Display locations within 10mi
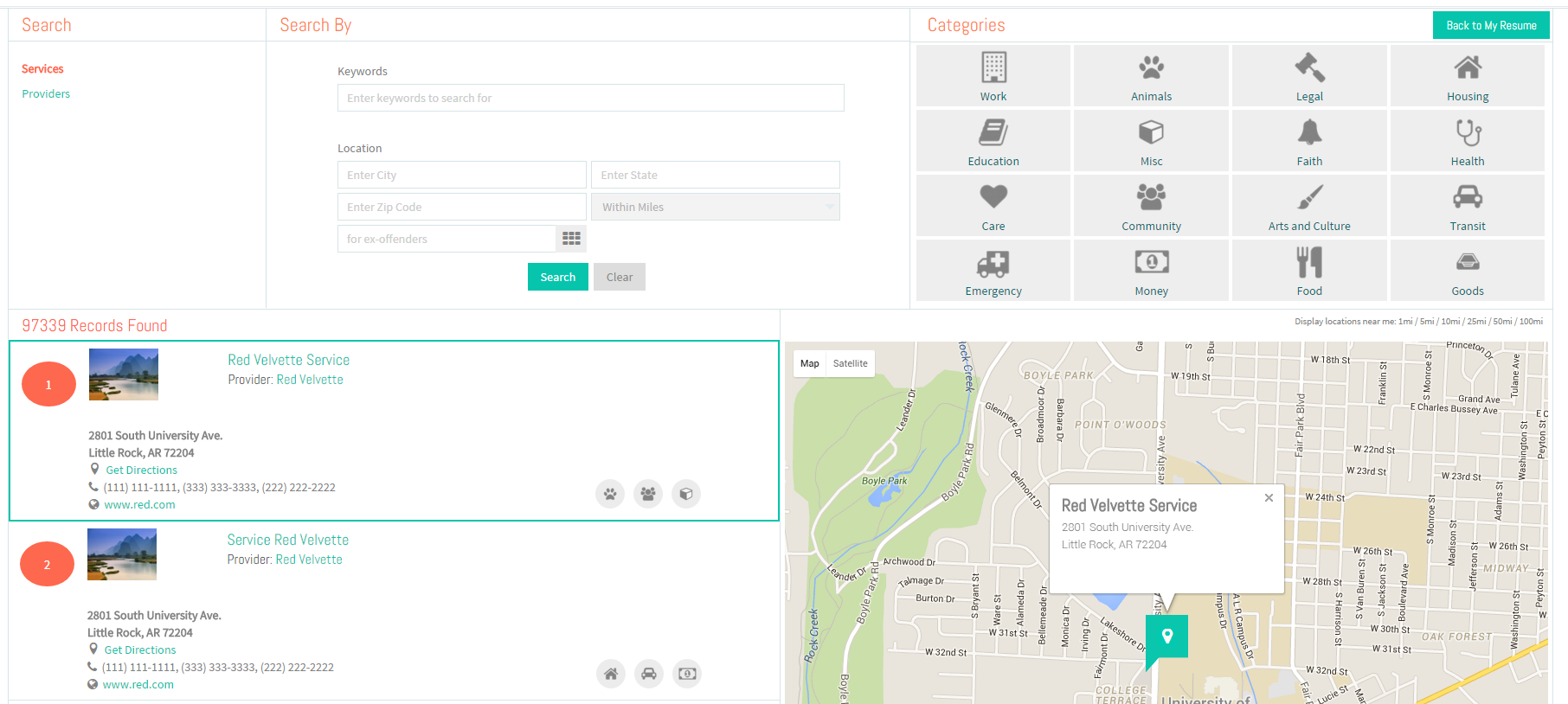The image size is (1568, 704). coord(1450,321)
